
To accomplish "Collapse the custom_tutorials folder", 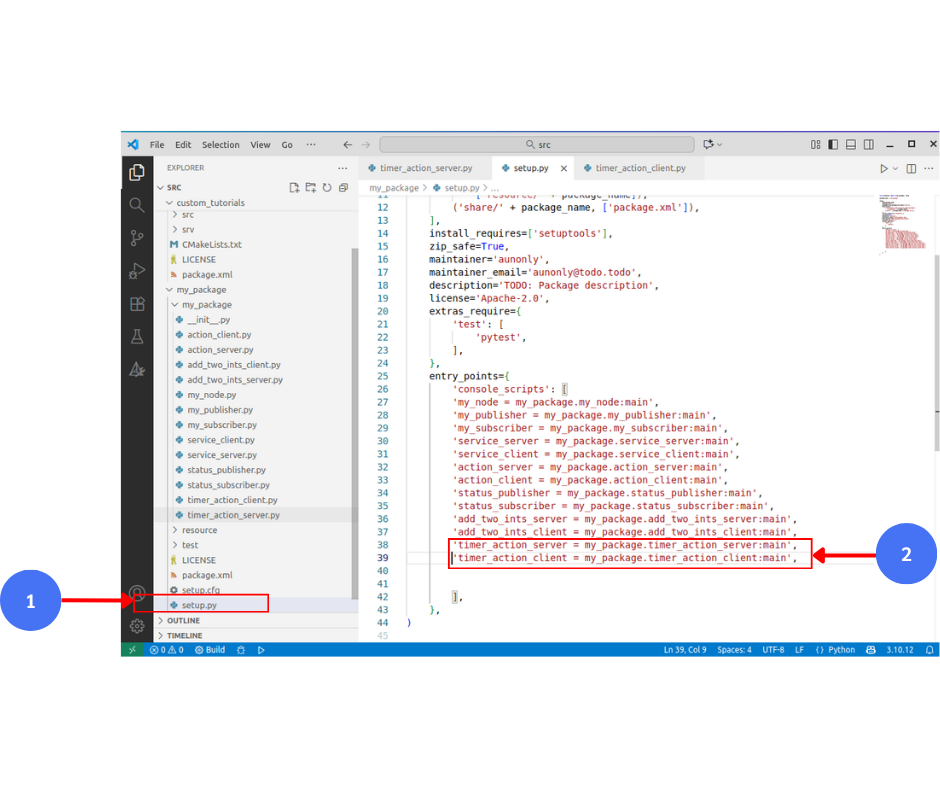I will tap(210, 203).
